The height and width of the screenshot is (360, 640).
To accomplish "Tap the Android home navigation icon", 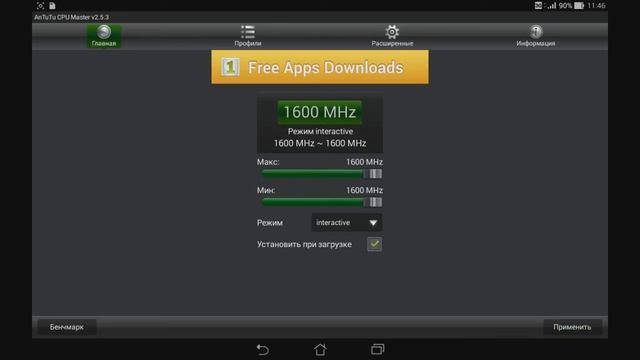I will click(320, 349).
